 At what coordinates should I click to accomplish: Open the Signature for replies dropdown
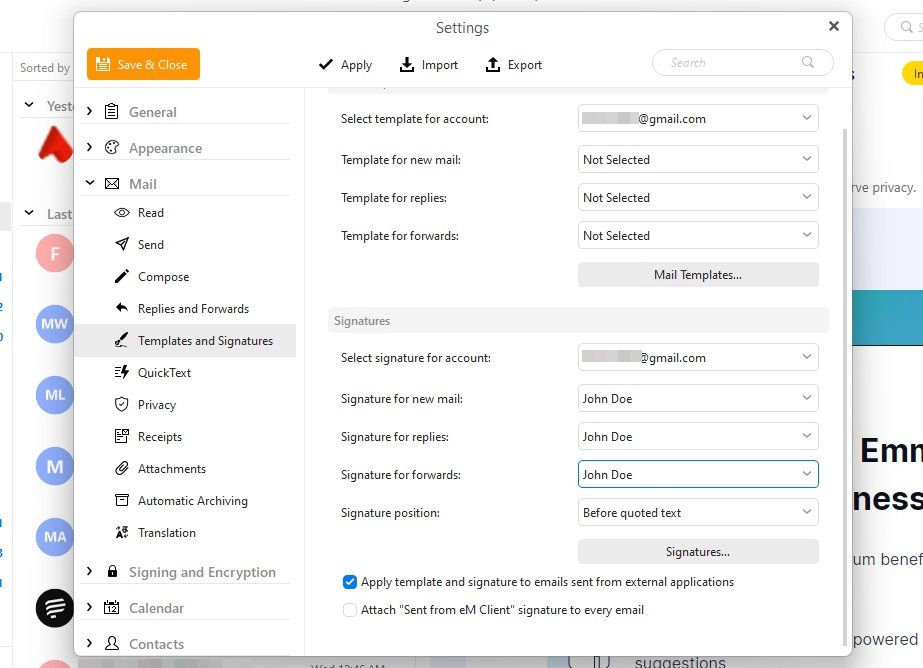coord(697,436)
